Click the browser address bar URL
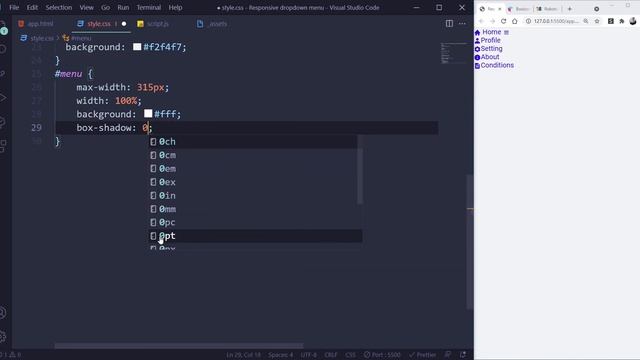Image resolution: width=640 pixels, height=360 pixels. tap(556, 21)
